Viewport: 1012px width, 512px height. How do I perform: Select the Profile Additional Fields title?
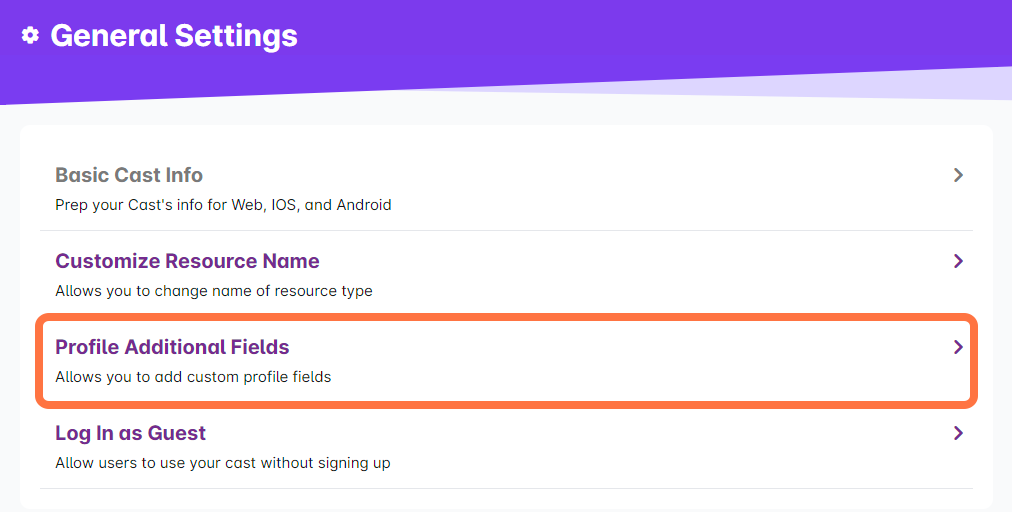click(172, 347)
